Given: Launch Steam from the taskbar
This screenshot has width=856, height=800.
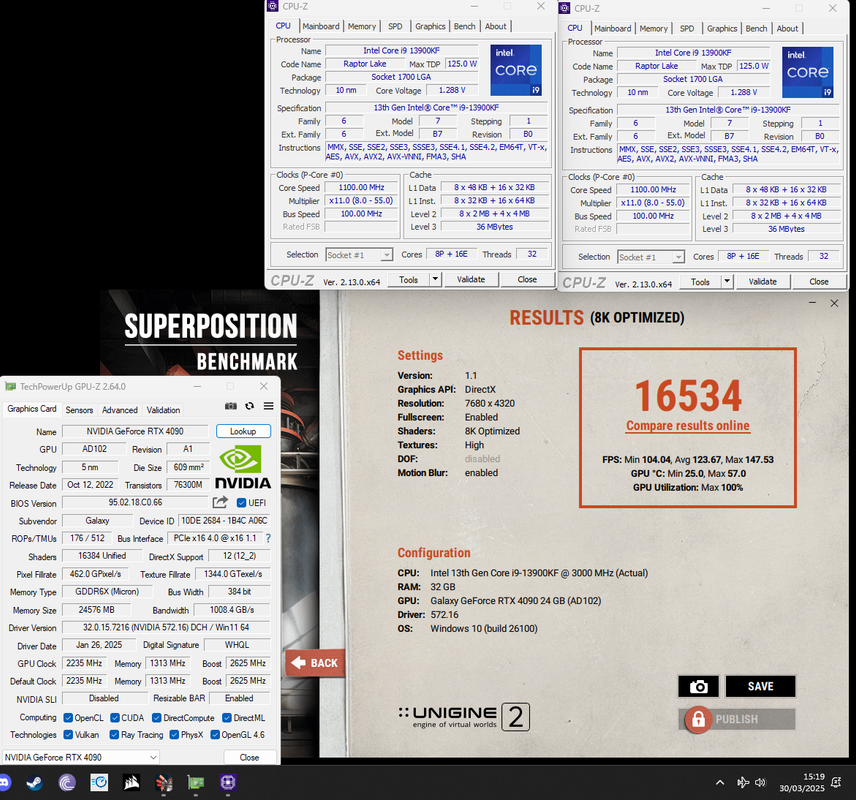Looking at the screenshot, I should click(35, 783).
